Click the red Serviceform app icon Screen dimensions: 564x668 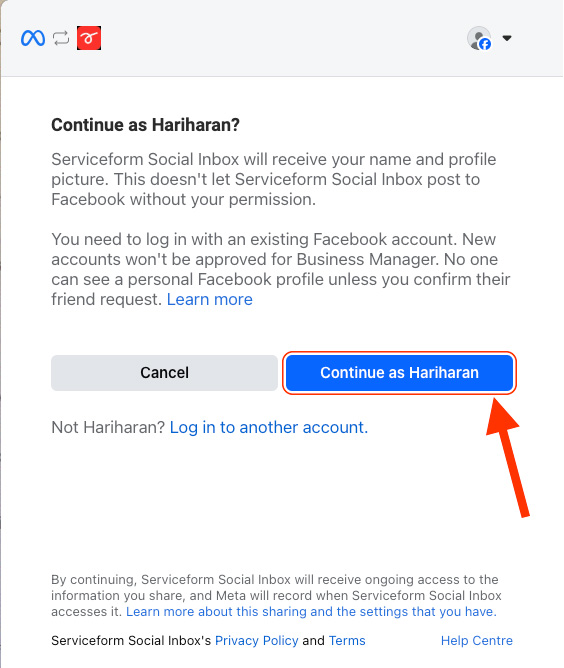(x=89, y=38)
